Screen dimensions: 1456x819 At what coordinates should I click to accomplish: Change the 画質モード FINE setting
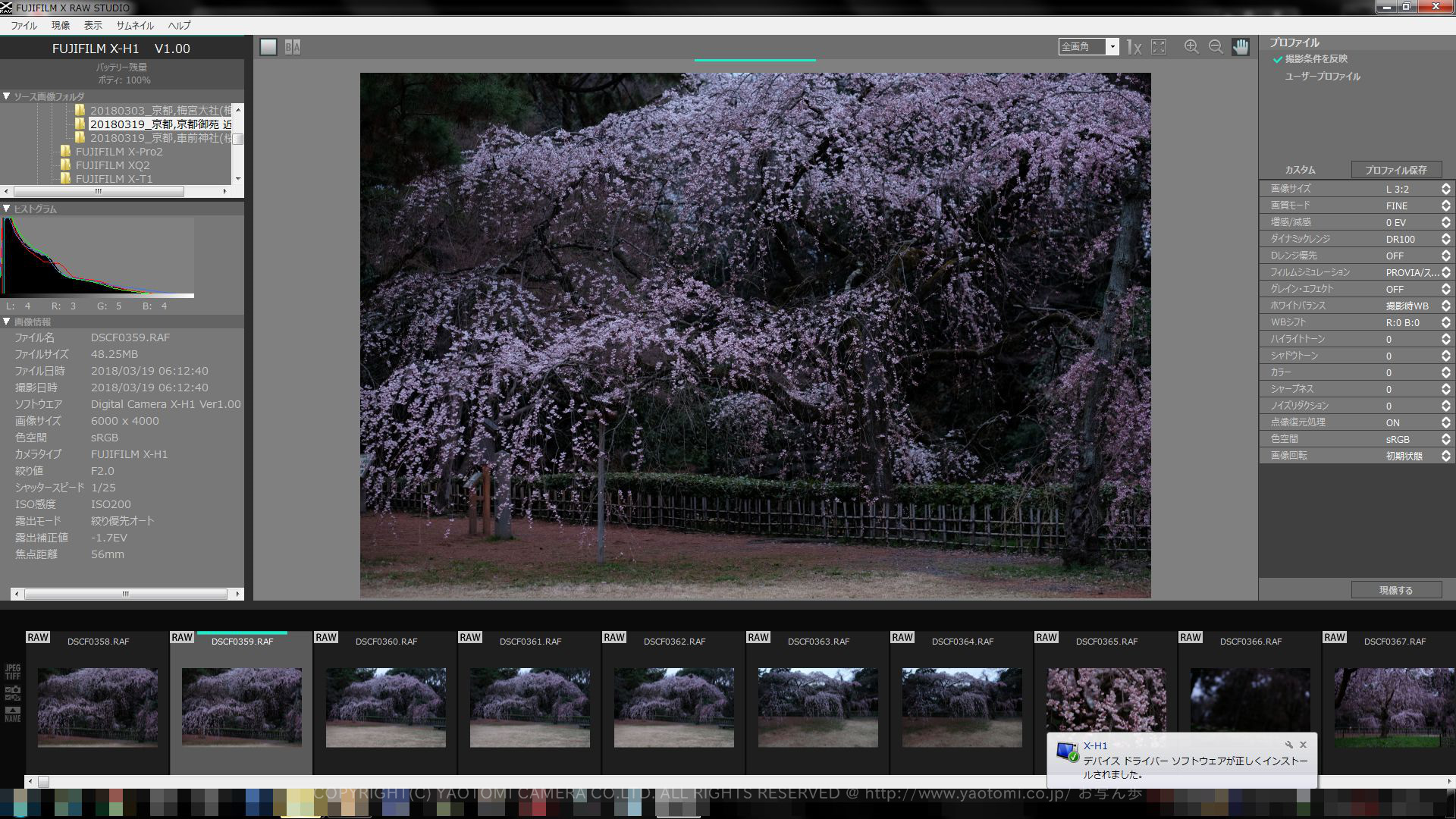(1357, 206)
